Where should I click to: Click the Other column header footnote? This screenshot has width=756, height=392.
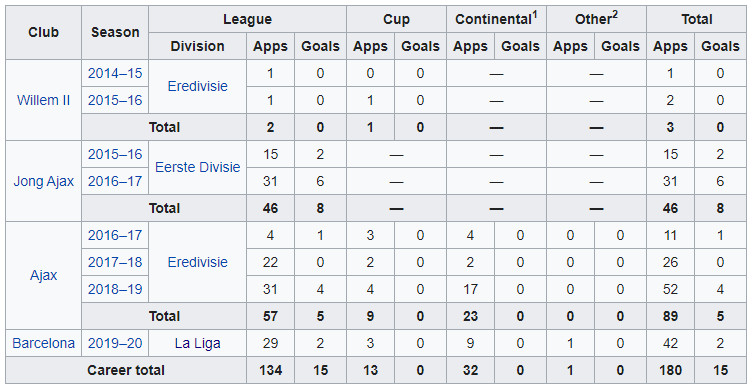[615, 14]
